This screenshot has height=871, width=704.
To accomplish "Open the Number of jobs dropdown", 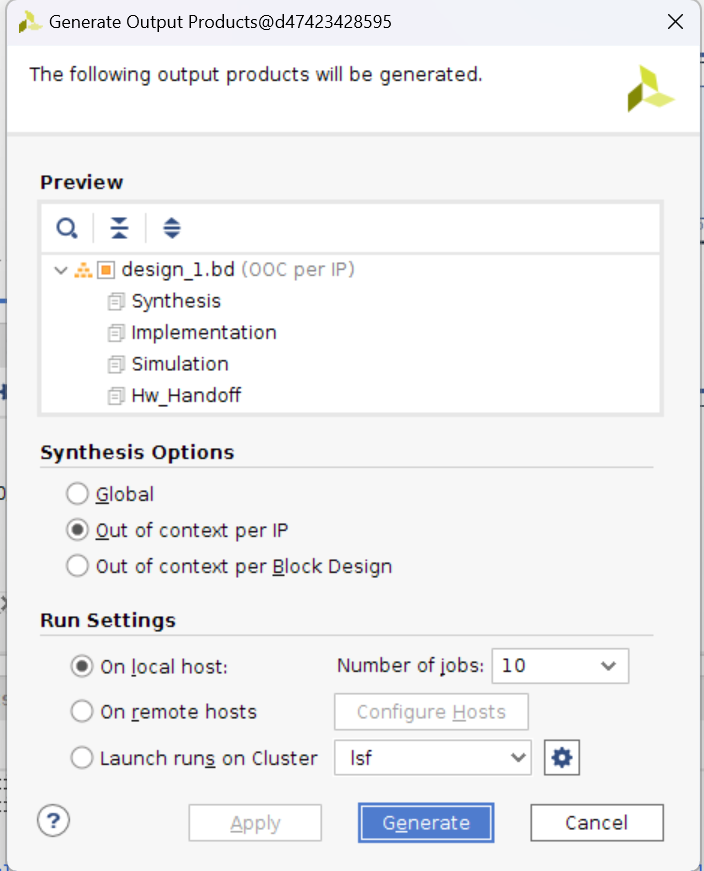I will pos(560,666).
